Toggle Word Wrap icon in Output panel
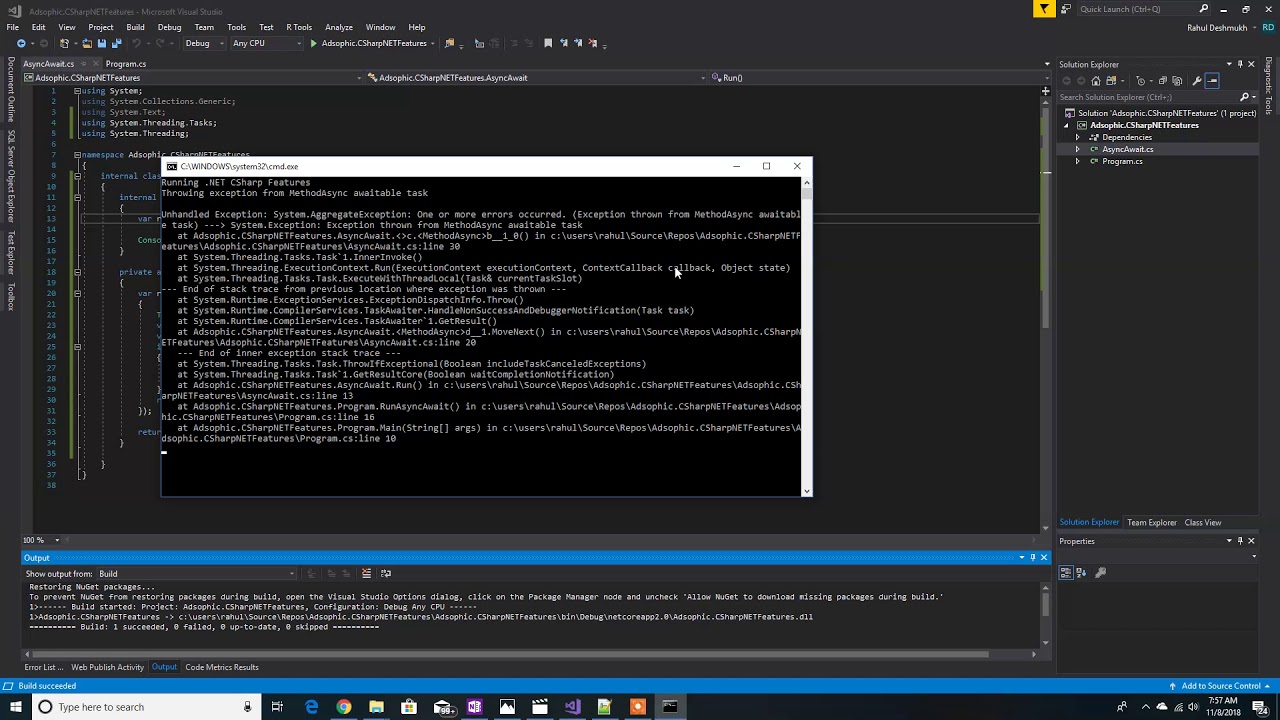Screen dimensions: 1280x720 [386, 573]
